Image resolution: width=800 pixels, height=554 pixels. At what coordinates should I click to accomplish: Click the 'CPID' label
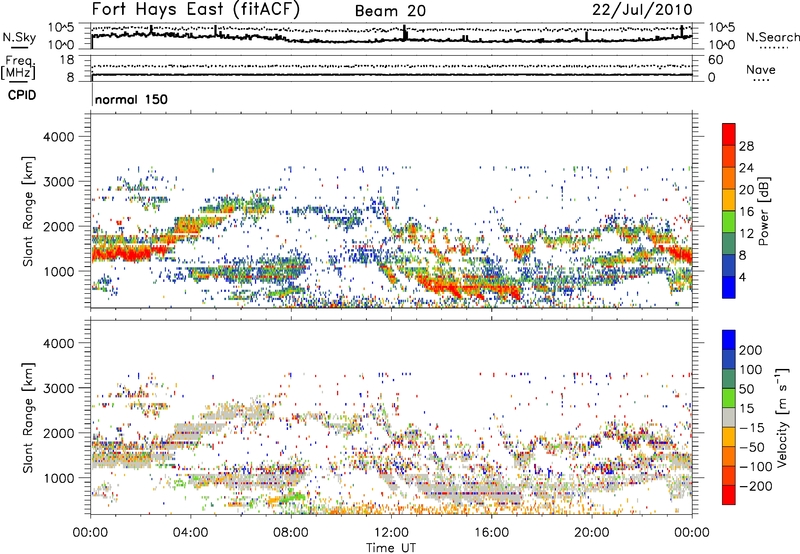tap(22, 95)
